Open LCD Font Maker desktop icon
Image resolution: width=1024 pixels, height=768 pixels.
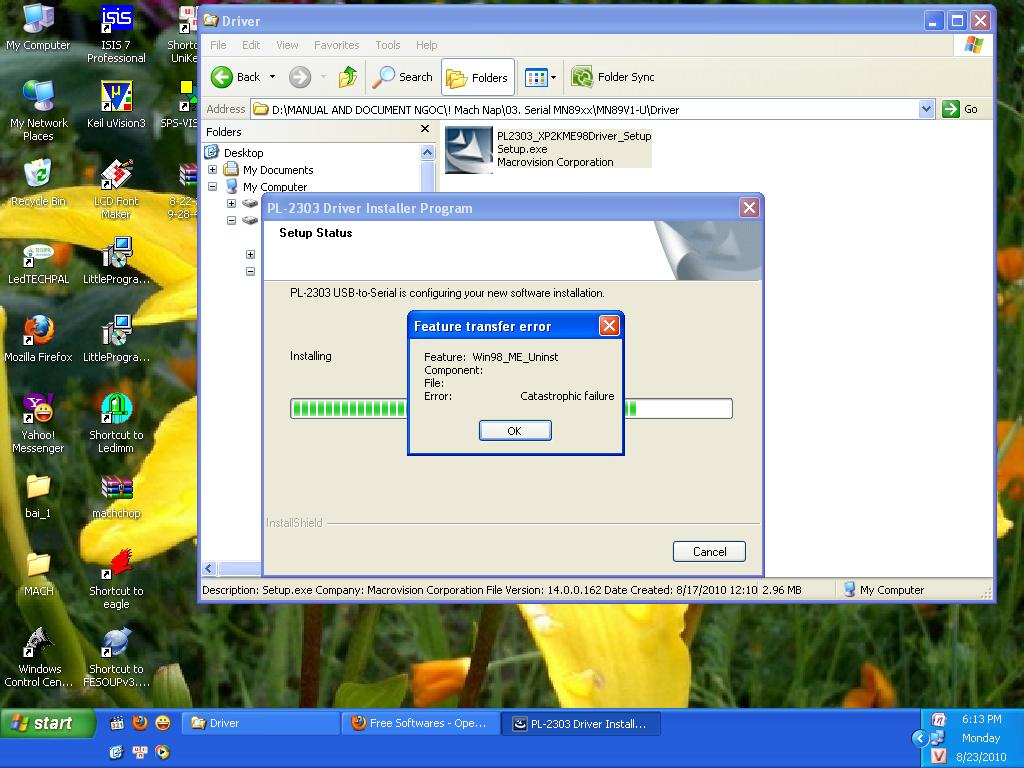tap(116, 189)
